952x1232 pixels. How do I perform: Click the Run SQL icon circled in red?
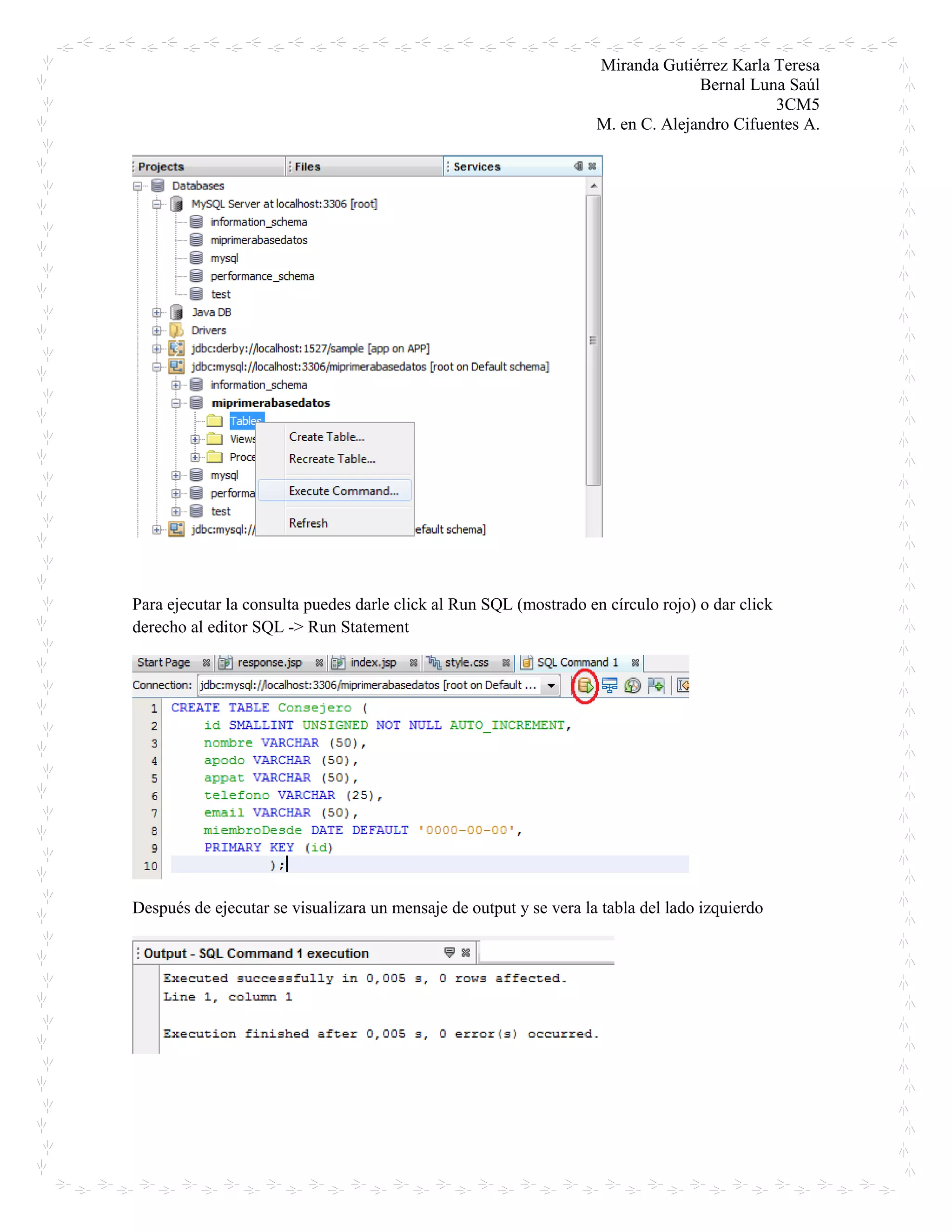[x=585, y=685]
